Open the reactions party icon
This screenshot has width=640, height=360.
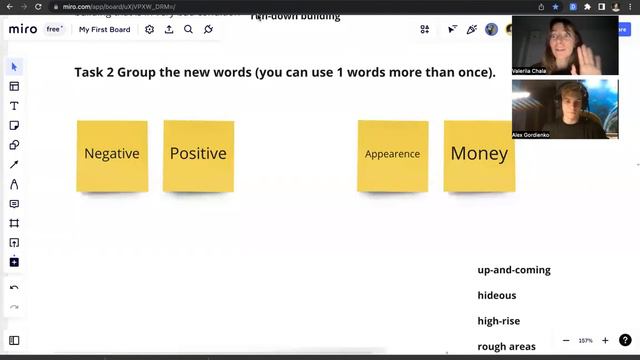472,29
